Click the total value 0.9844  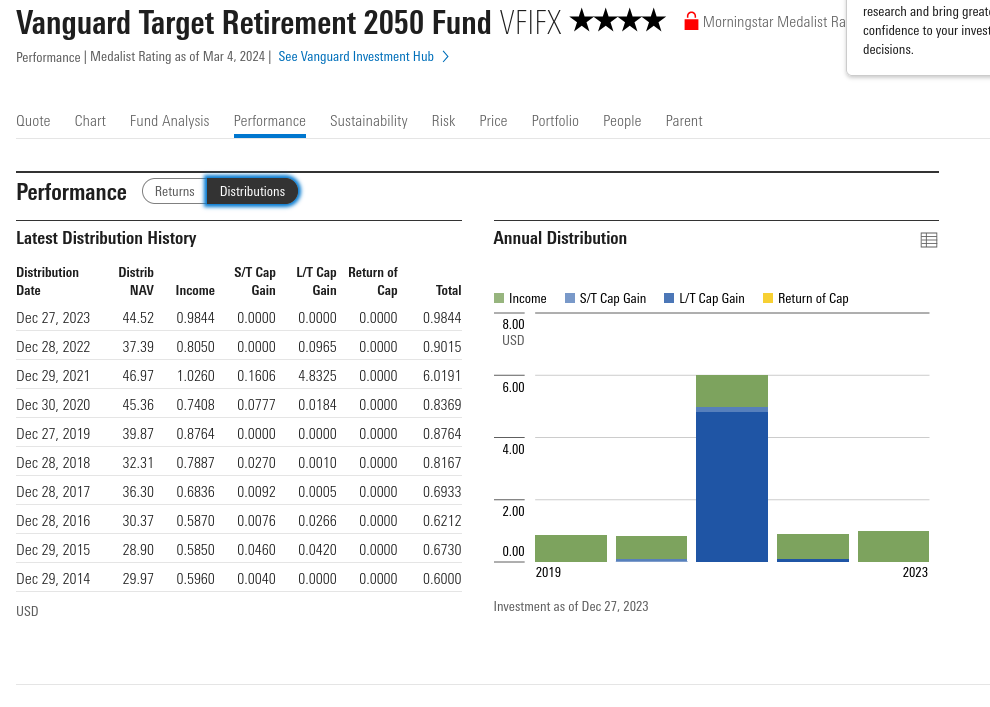[x=442, y=318]
